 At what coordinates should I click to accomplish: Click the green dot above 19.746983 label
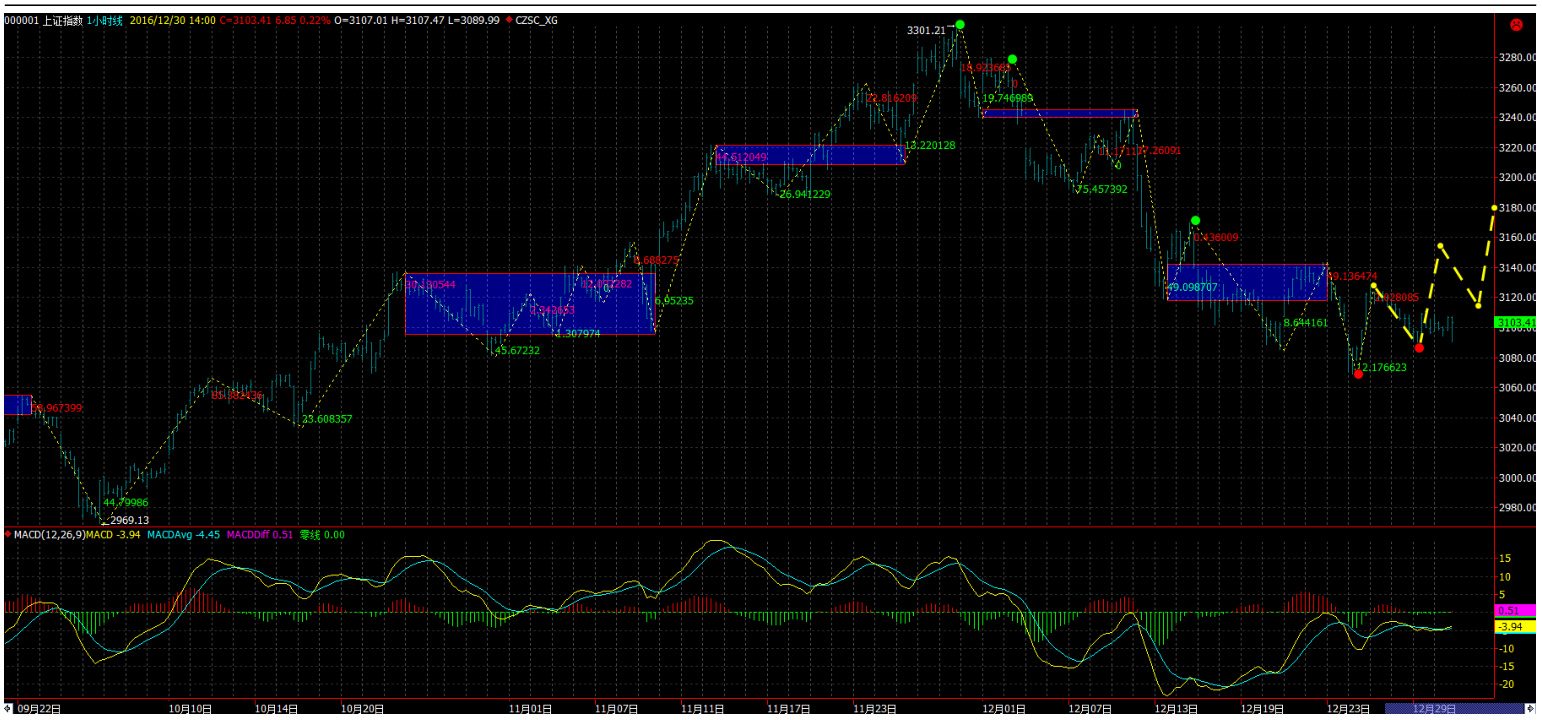1013,60
